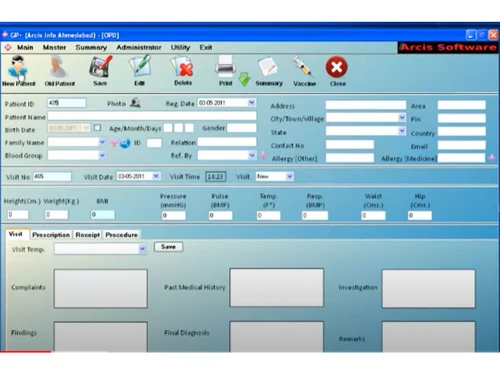Viewport: 500px width, 375px height.
Task: Click the Final Diagnosis text box
Action: click(x=277, y=337)
